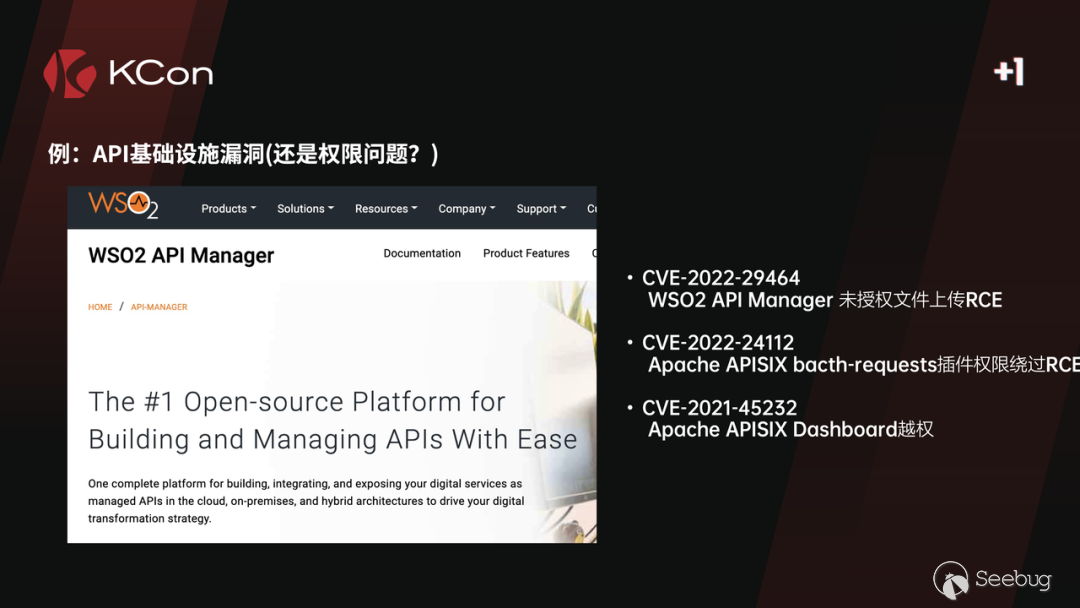Click the '#1 Open-source Platform' headline
Screen dimensions: 1080x608
pyautogui.click(x=333, y=420)
